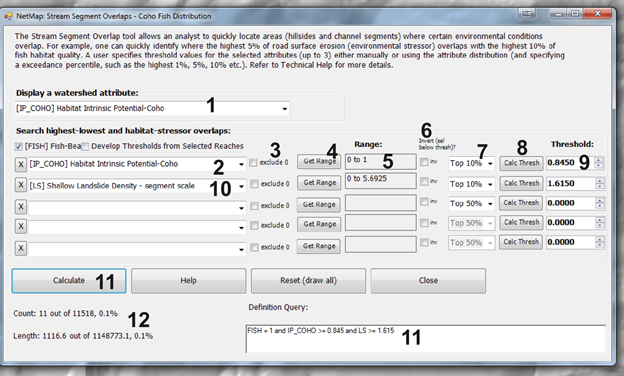The width and height of the screenshot is (624, 376).
Task: Check exclude 0 for Shallow Landslide row
Action: [254, 184]
